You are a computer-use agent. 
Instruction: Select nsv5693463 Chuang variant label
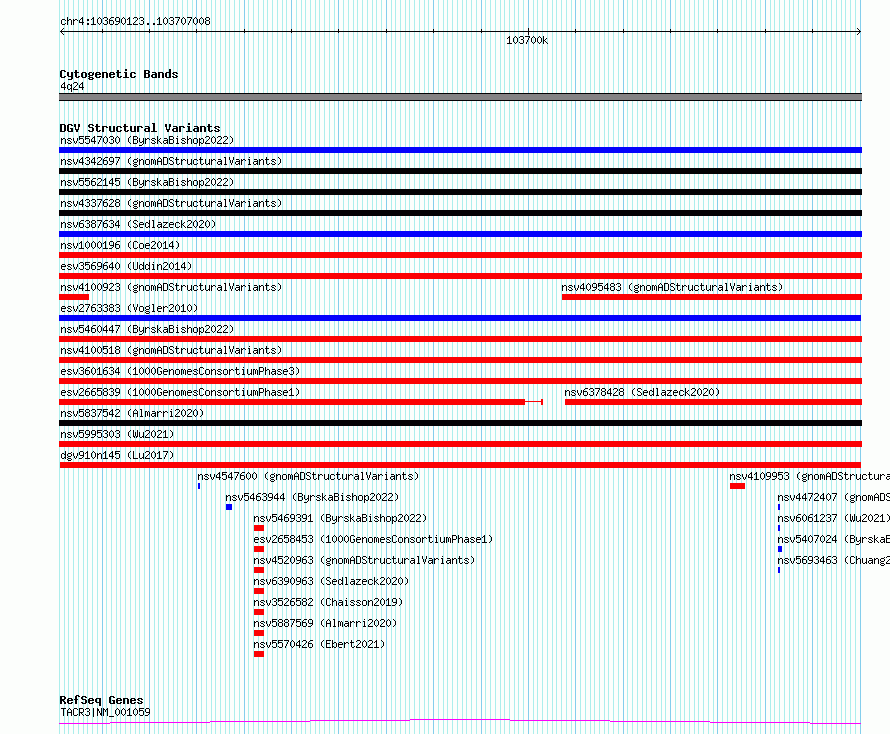click(833, 560)
